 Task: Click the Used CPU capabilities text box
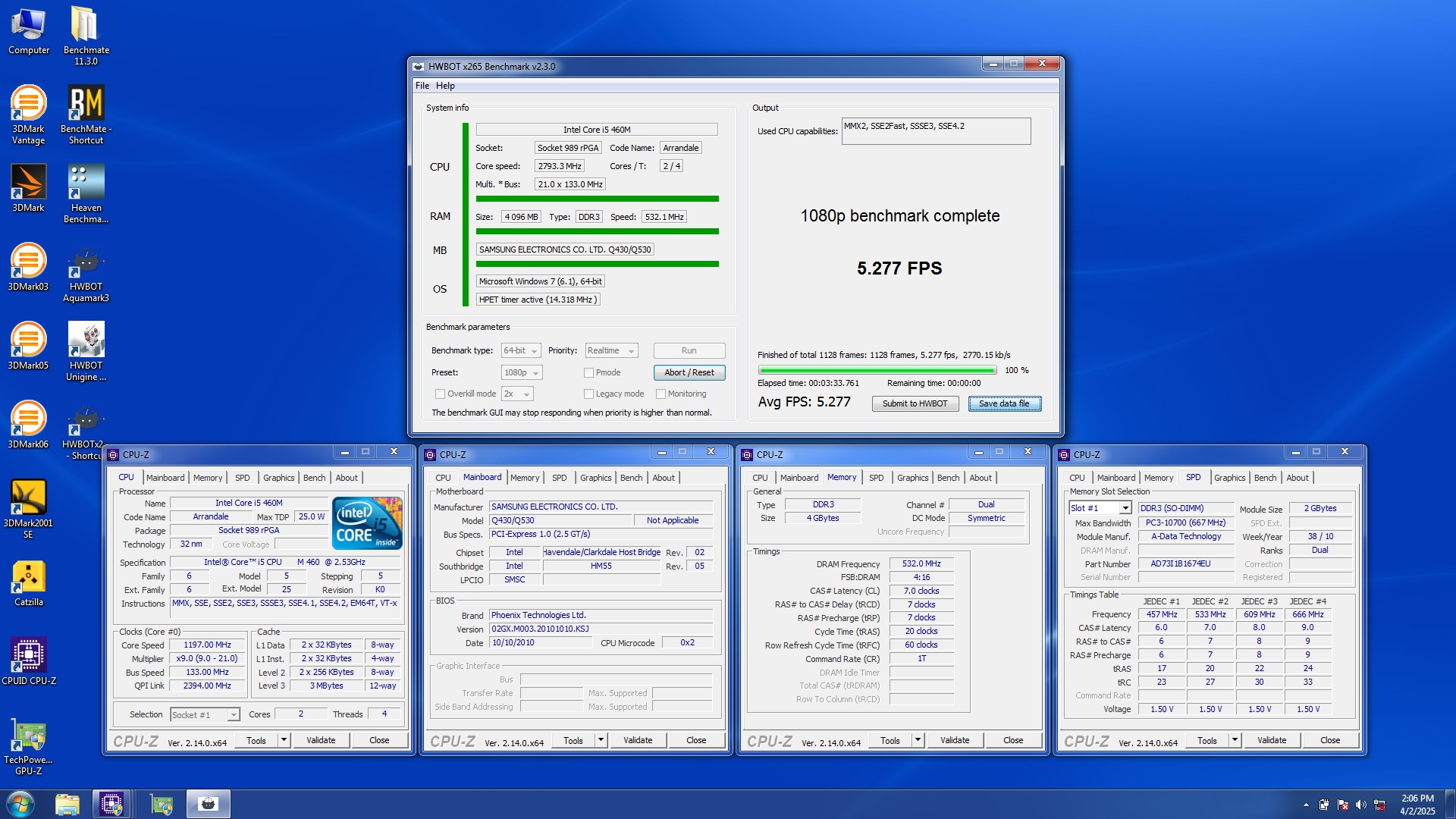[937, 131]
